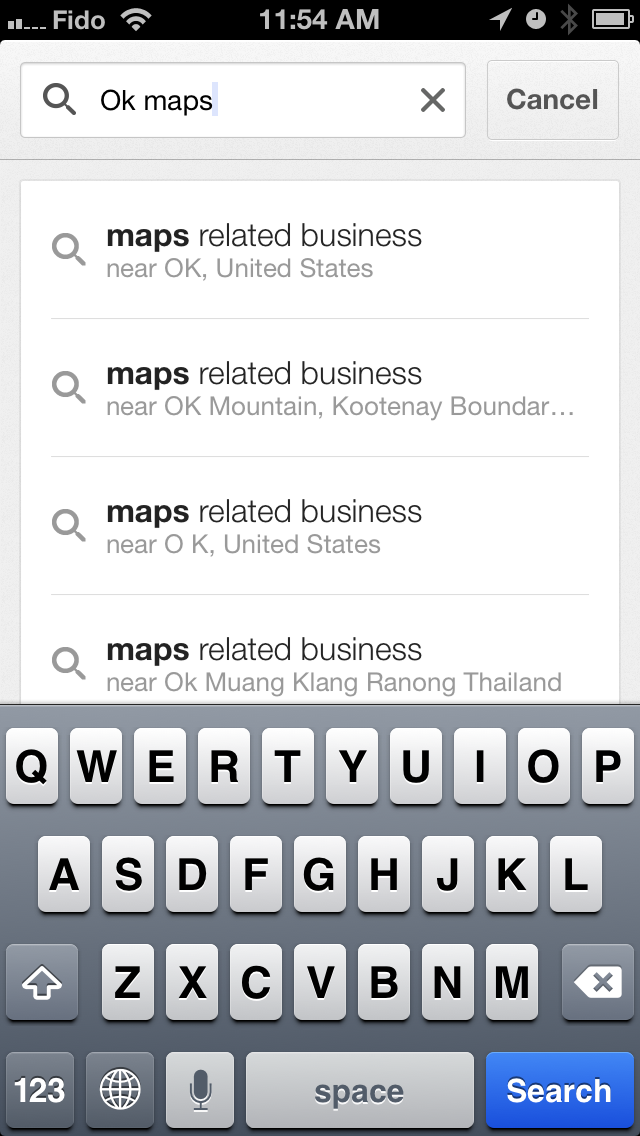Tap the search icon beside OK Mountain suggestion
640x1136 pixels.
pyautogui.click(x=69, y=387)
